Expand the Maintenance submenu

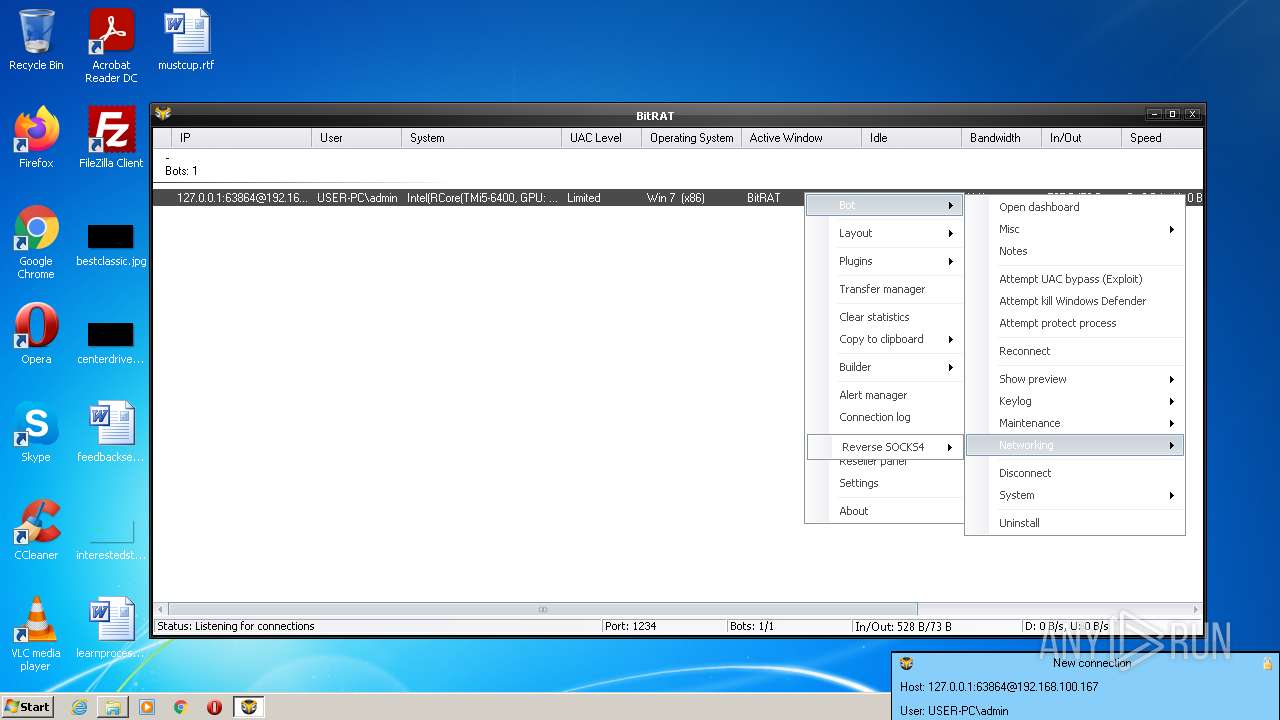pyautogui.click(x=1074, y=423)
